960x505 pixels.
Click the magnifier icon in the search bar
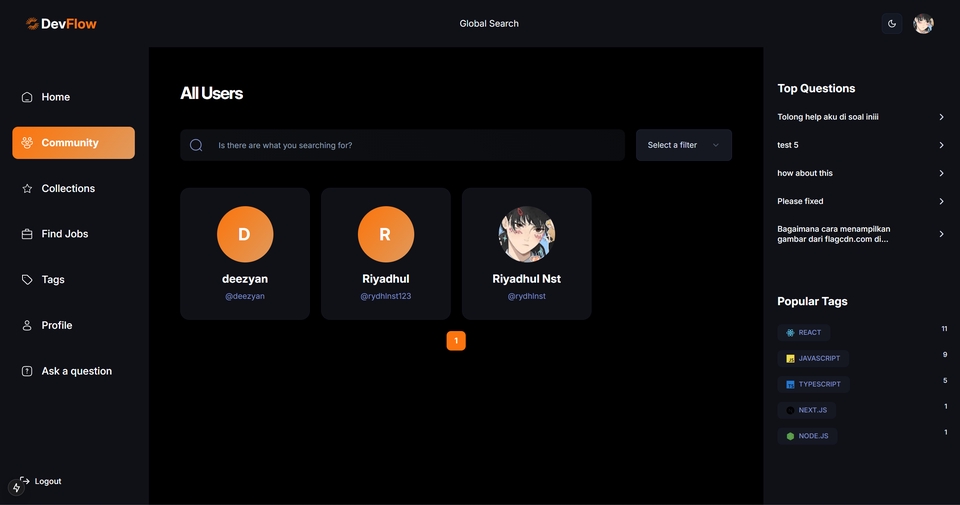[196, 145]
